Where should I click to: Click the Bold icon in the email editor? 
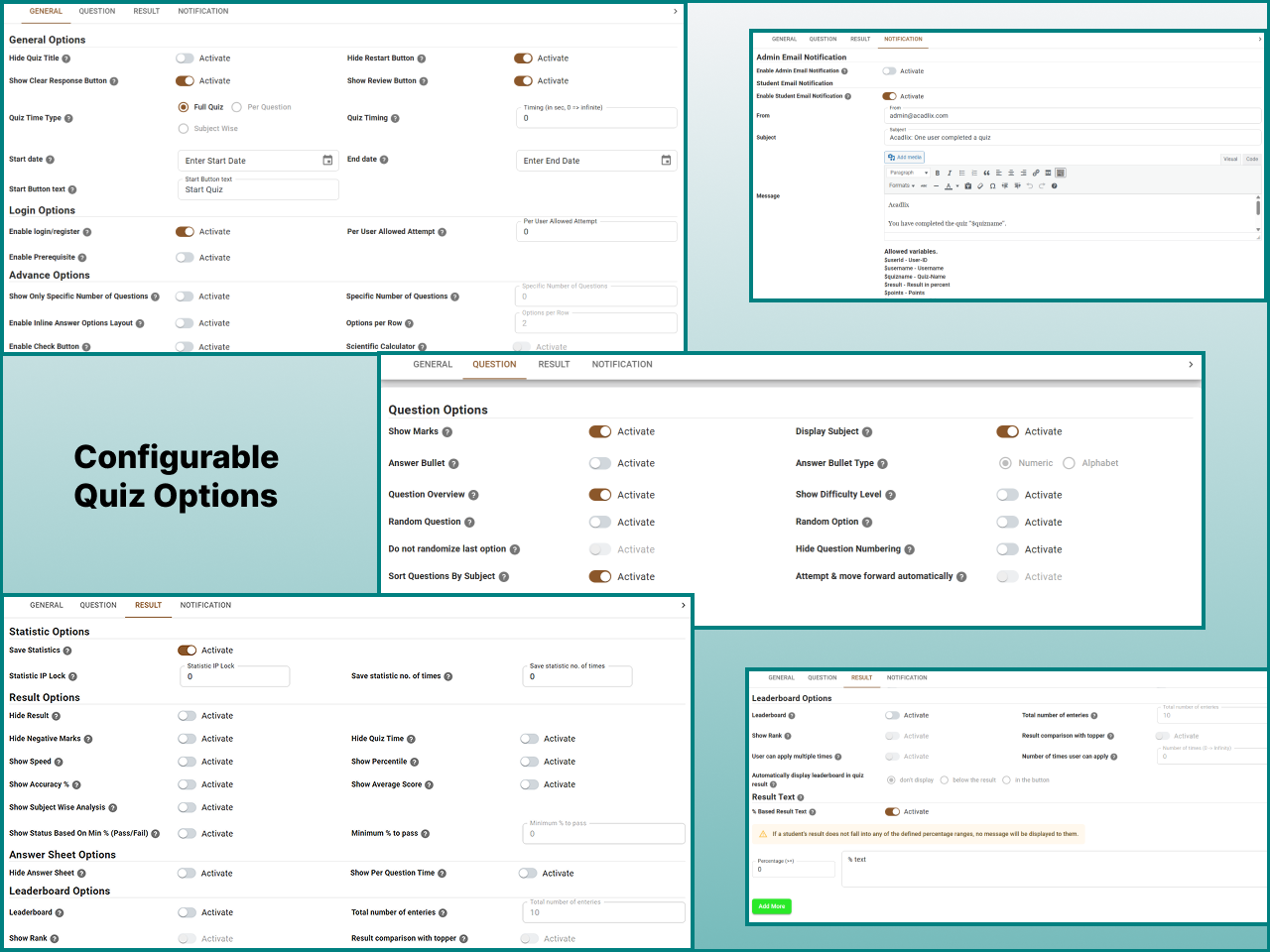click(938, 173)
